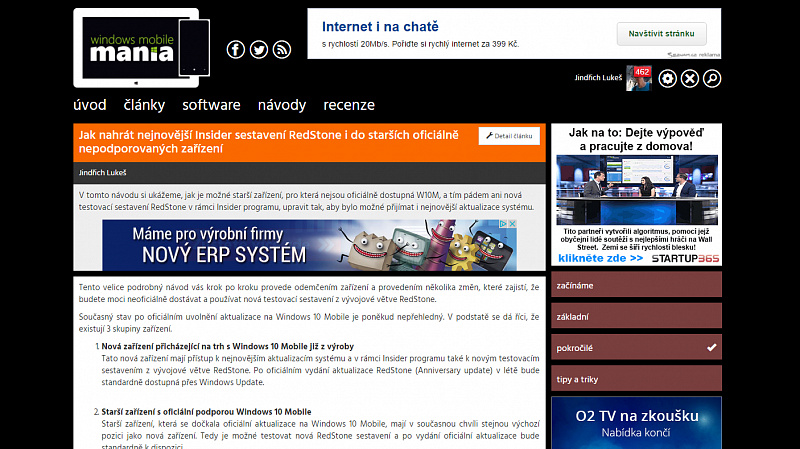Screen dimensions: 800x449
Task: Open the STARTUP365 ad thumbnail image
Action: 637,190
